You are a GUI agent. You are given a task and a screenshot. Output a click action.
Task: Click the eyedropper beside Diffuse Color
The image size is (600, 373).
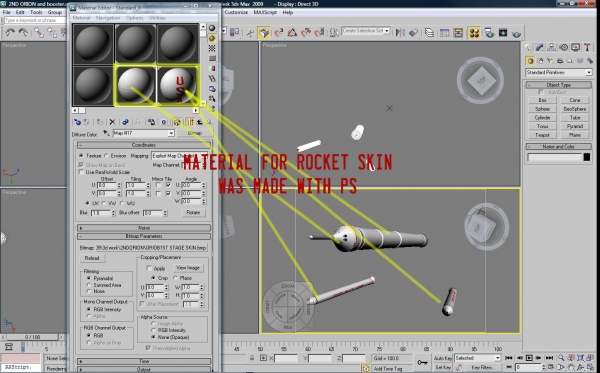tap(106, 133)
